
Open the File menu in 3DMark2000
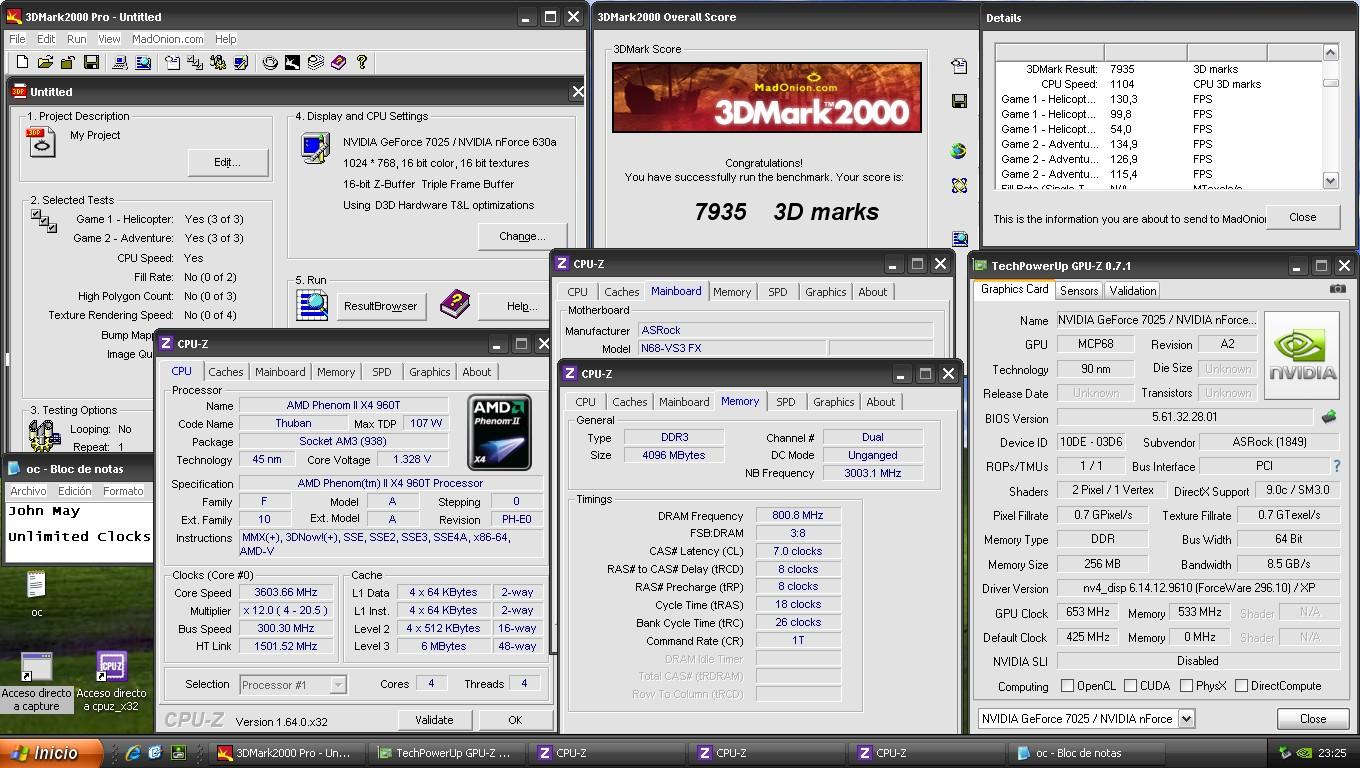tap(17, 39)
